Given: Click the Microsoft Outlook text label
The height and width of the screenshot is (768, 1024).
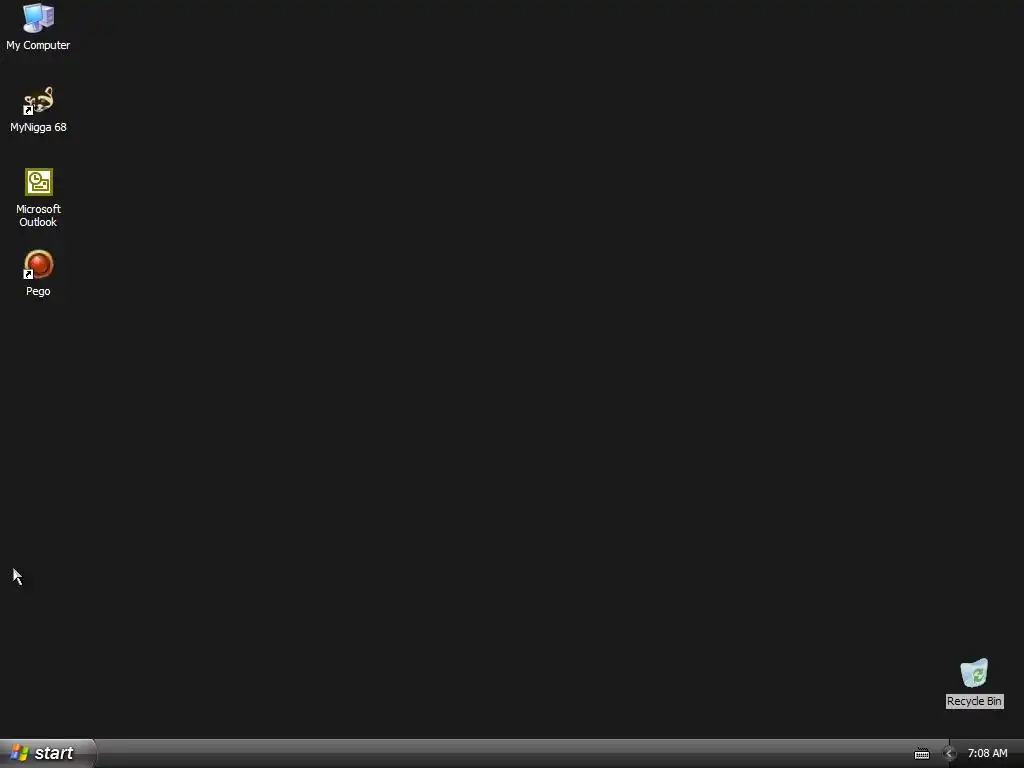Looking at the screenshot, I should 38,216.
